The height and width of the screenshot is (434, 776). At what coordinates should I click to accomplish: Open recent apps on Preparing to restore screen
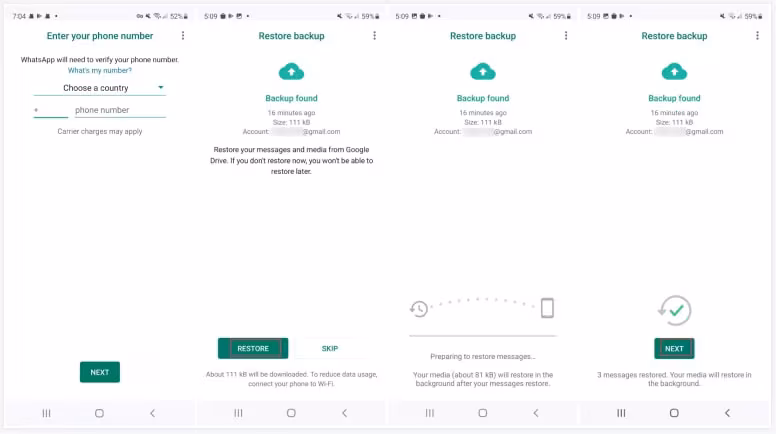(430, 413)
